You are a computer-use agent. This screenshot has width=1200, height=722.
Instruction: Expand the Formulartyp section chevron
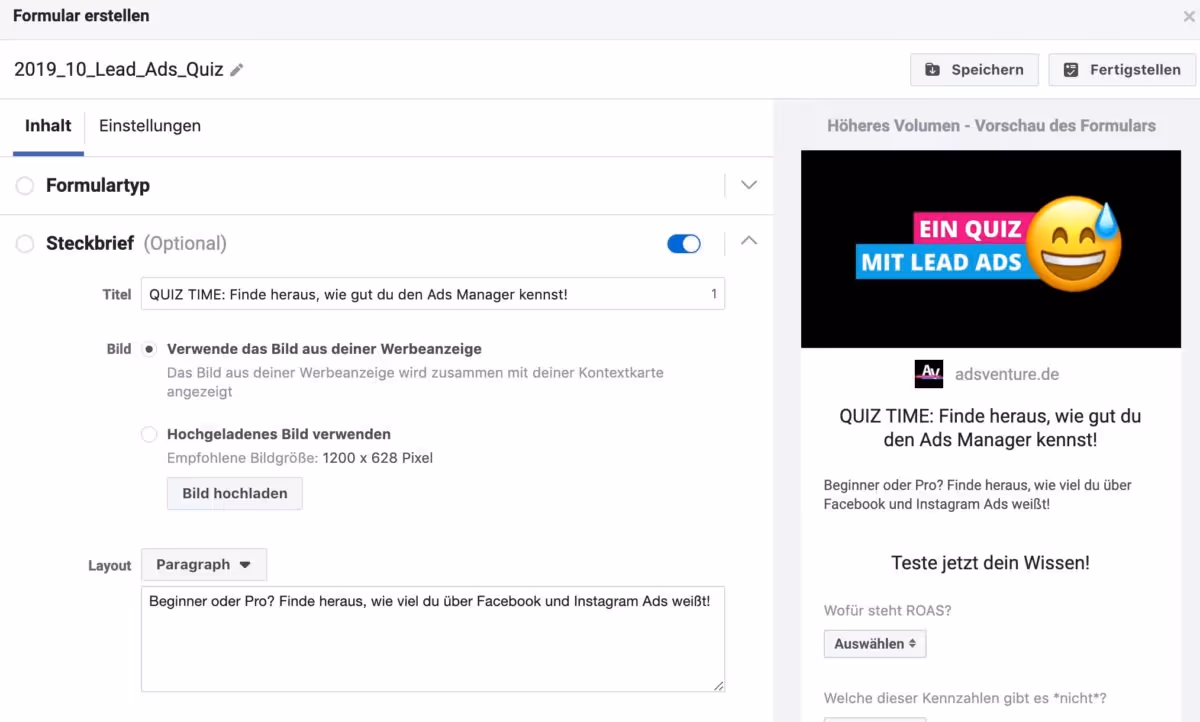(x=749, y=185)
